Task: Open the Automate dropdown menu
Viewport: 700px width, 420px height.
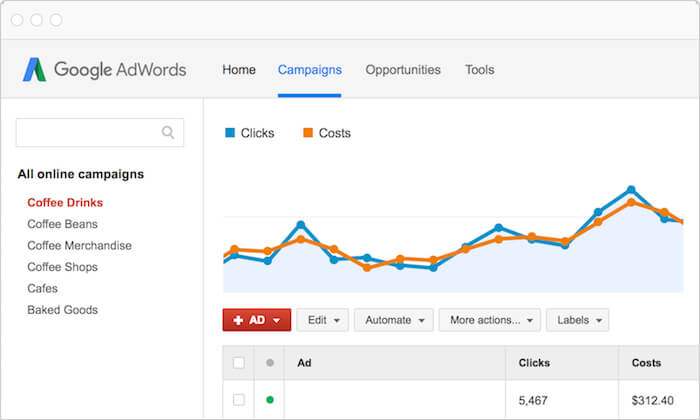Action: (x=394, y=320)
